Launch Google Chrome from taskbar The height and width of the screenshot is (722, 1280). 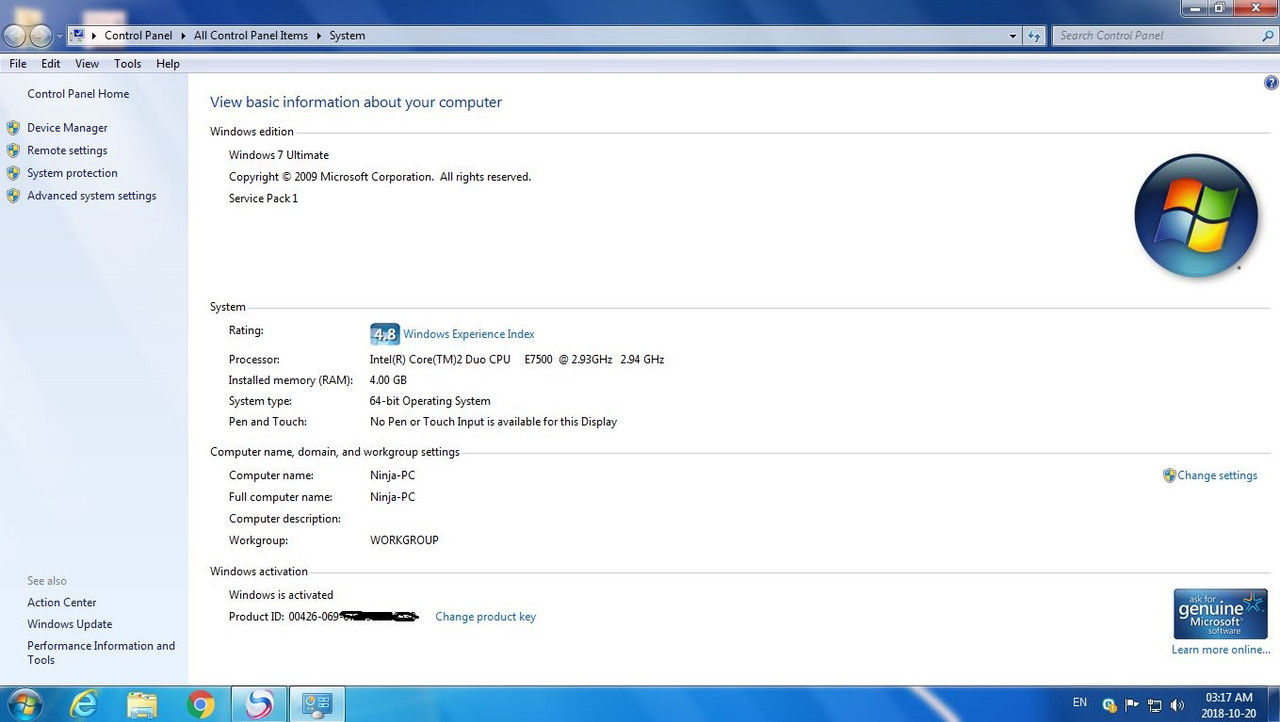pos(200,706)
